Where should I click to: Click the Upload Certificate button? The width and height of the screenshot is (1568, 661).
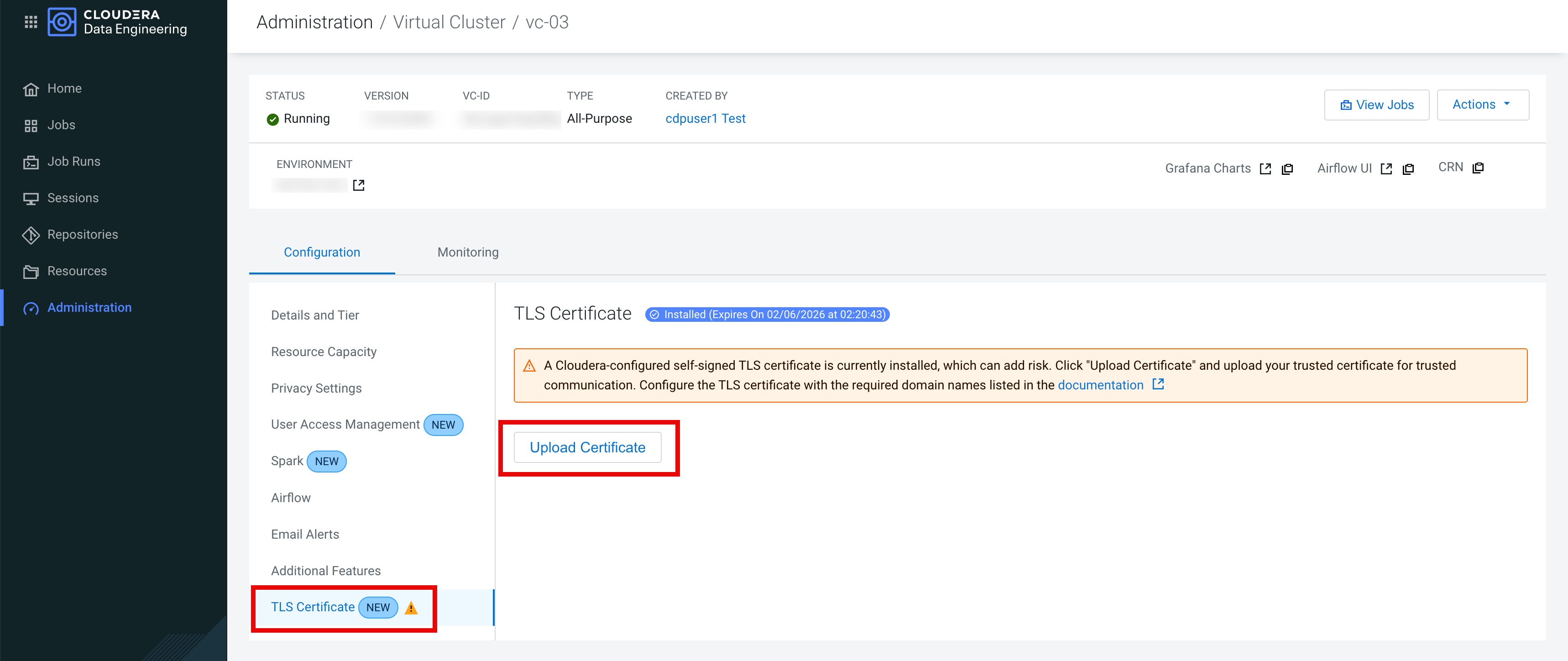tap(587, 447)
